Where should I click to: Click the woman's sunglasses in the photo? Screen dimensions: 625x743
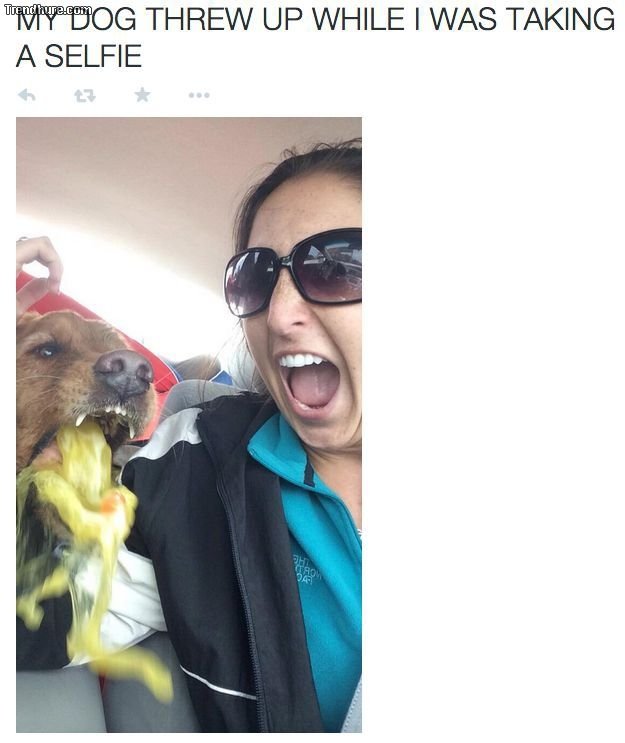293,272
